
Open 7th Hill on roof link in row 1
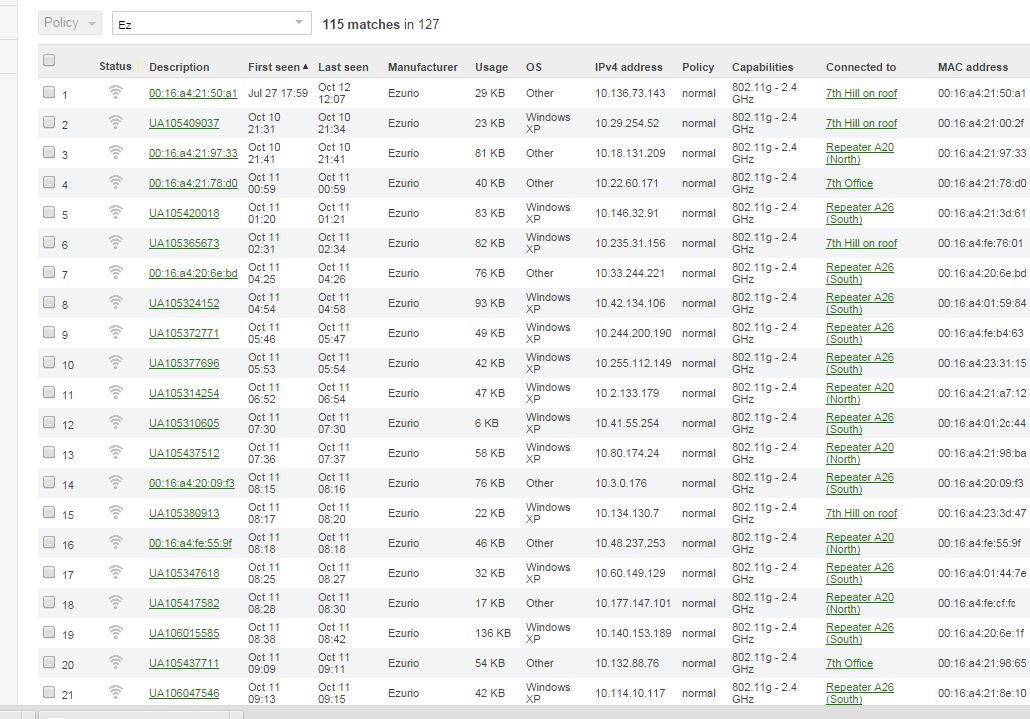pos(861,93)
